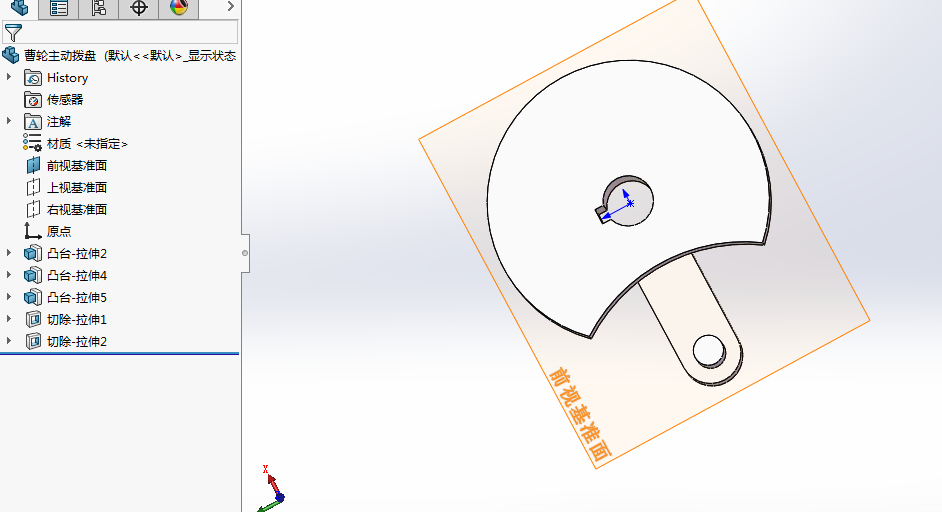Select the 凸台-拉伸5 feature icon
Screen dimensions: 942x512
(x=33, y=297)
